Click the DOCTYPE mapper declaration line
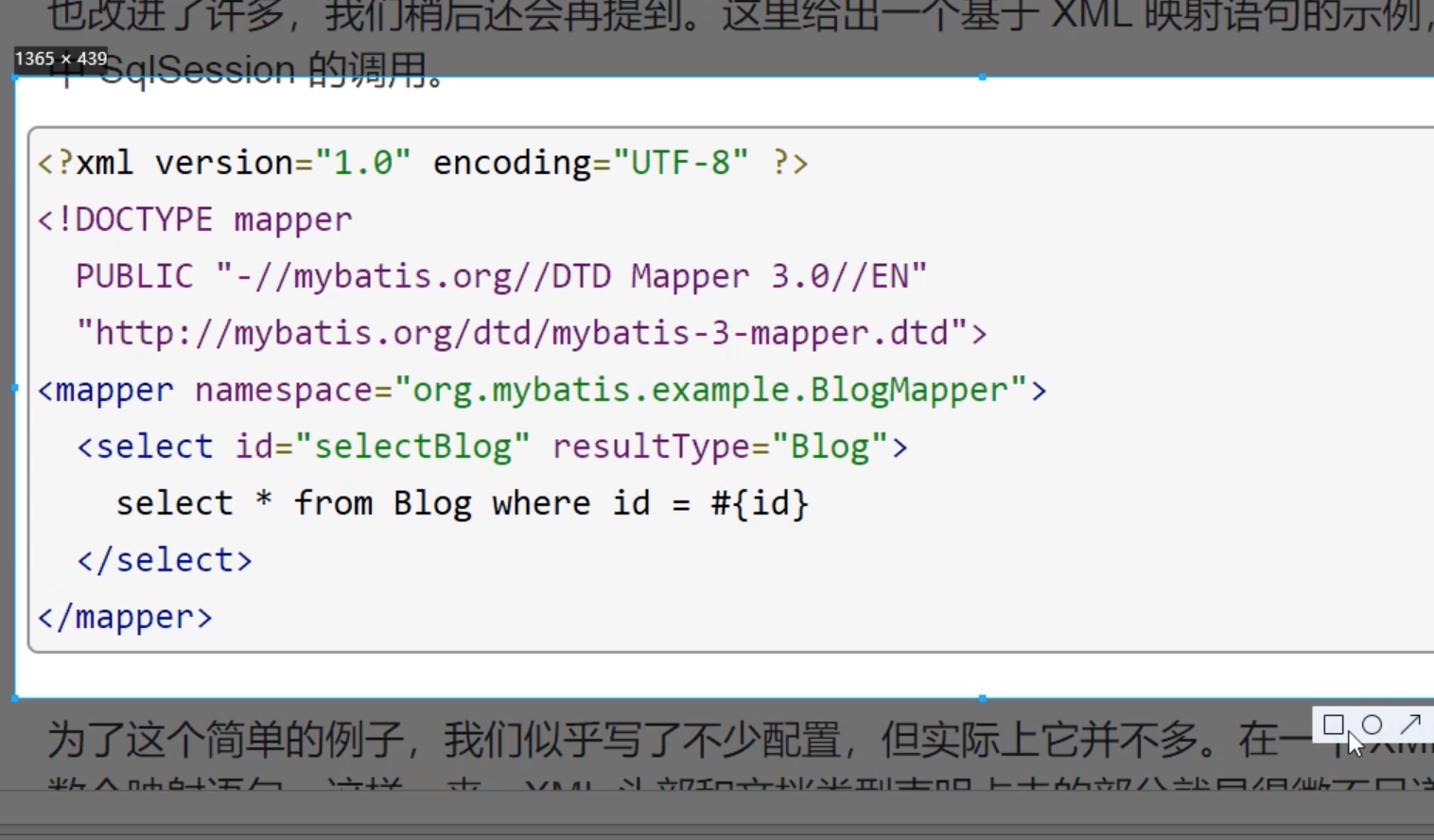Image resolution: width=1434 pixels, height=840 pixels. coord(194,219)
